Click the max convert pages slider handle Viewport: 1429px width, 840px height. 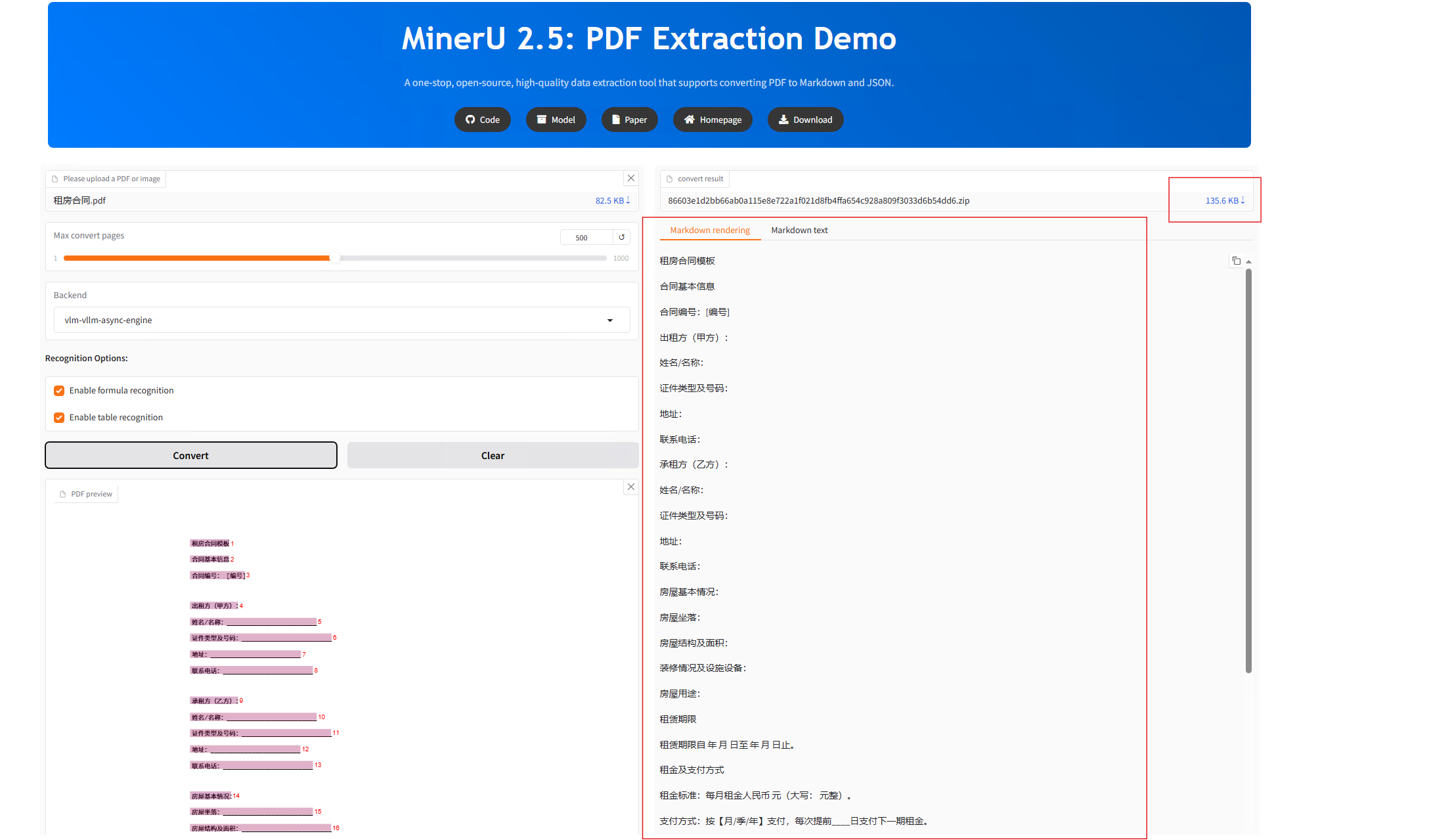point(335,258)
